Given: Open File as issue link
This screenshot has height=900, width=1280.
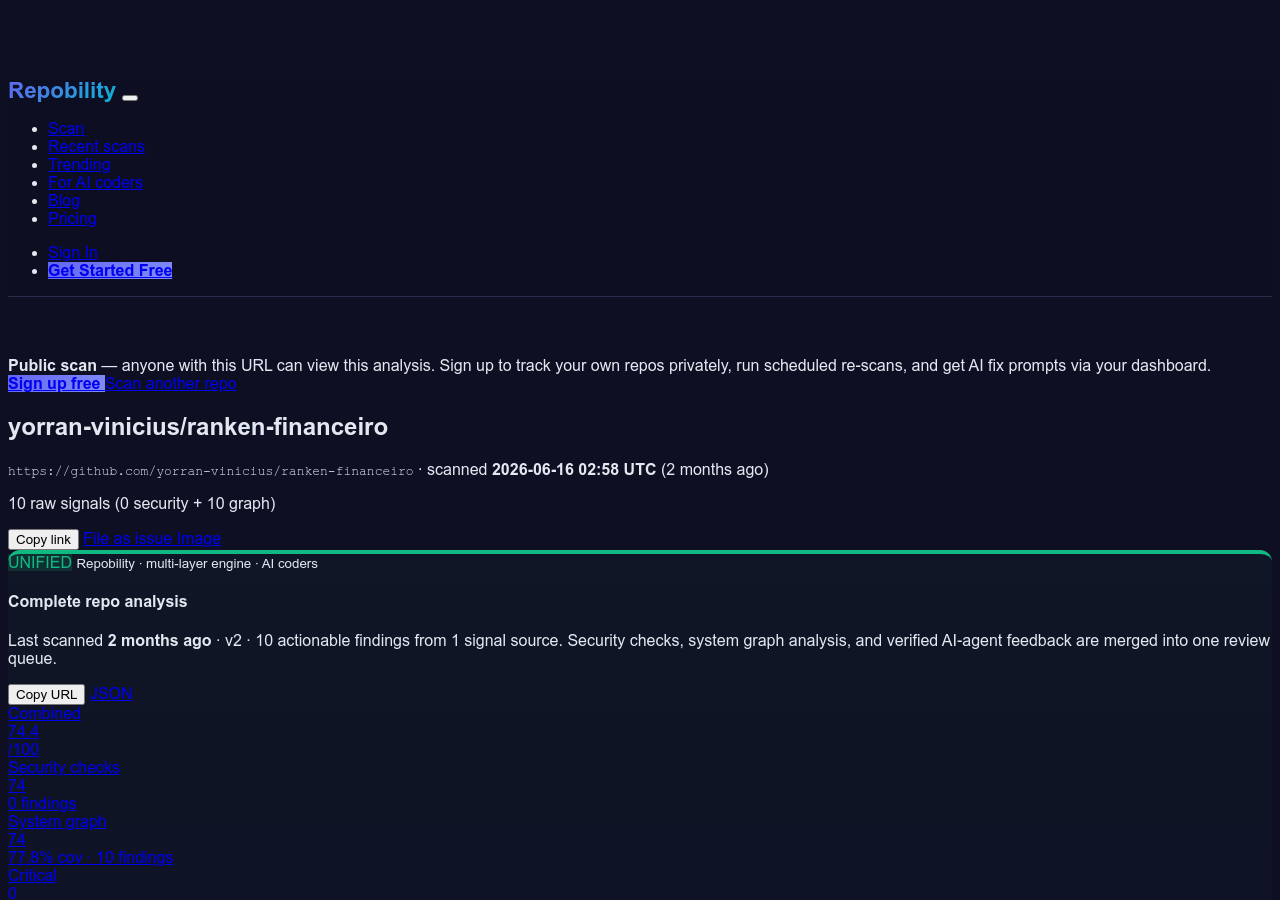Looking at the screenshot, I should pyautogui.click(x=128, y=538).
